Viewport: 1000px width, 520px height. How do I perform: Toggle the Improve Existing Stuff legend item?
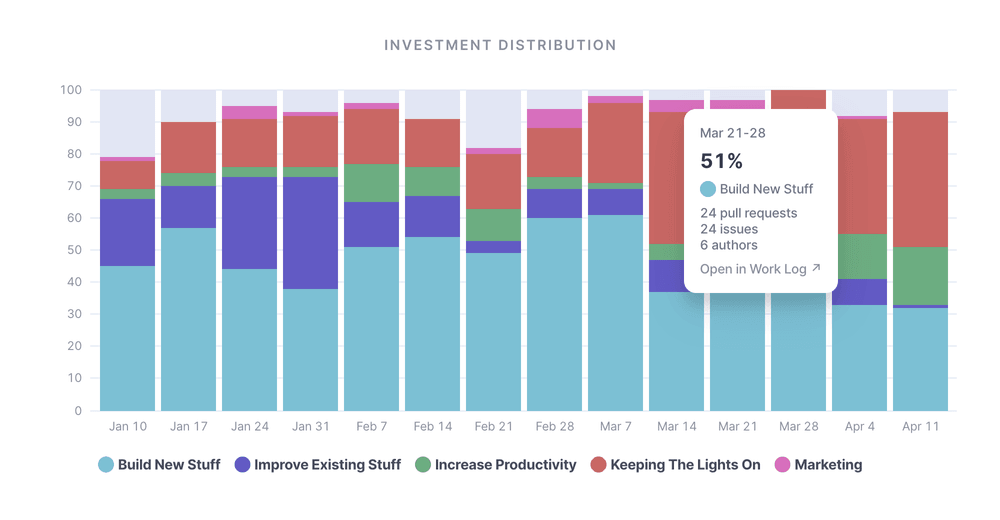click(x=317, y=465)
